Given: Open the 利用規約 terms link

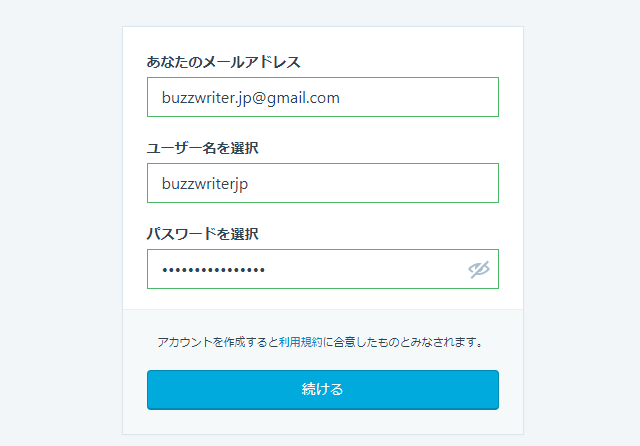Looking at the screenshot, I should (300, 342).
